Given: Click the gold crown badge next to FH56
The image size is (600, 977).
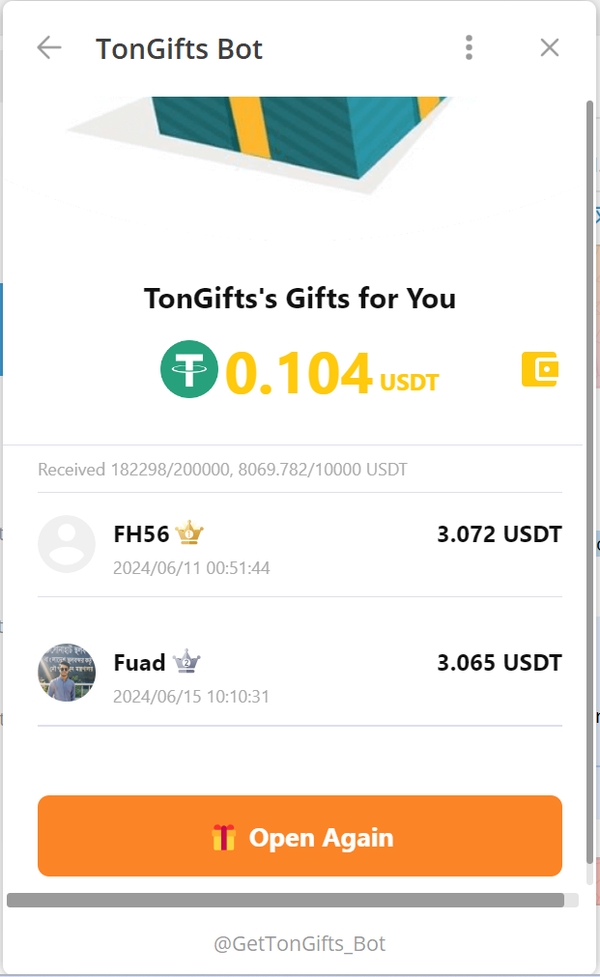Looking at the screenshot, I should [189, 533].
